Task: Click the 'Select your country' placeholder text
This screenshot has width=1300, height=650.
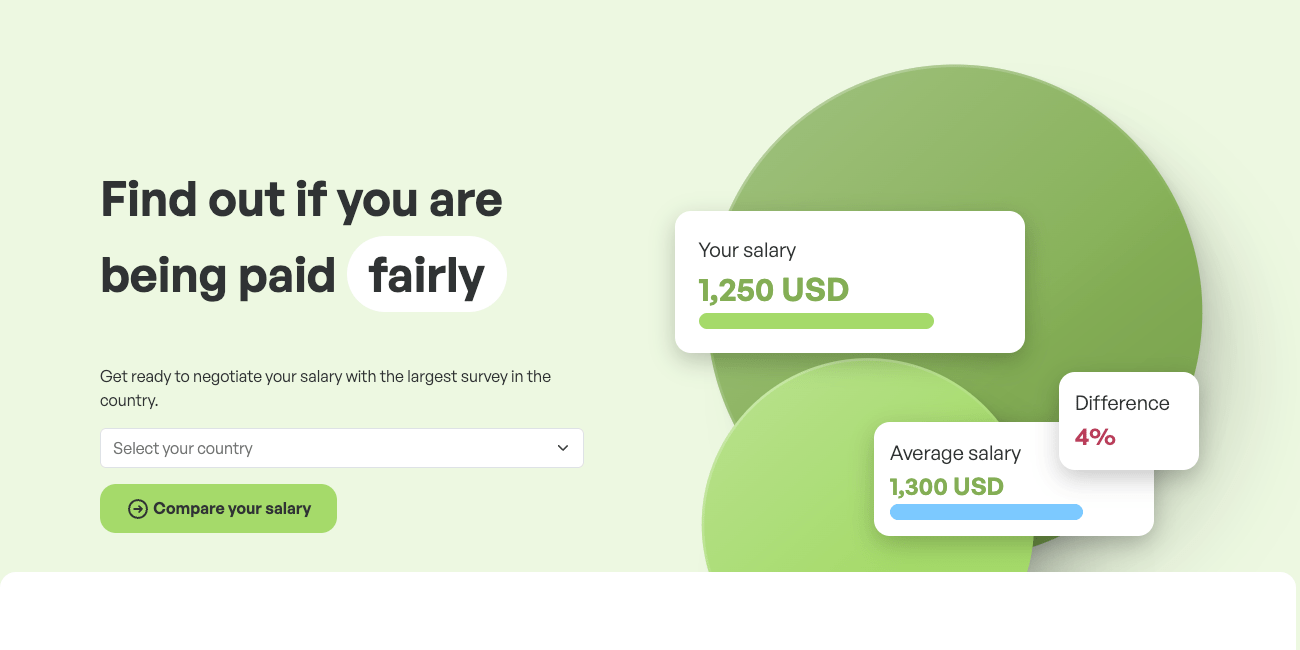Action: click(183, 448)
